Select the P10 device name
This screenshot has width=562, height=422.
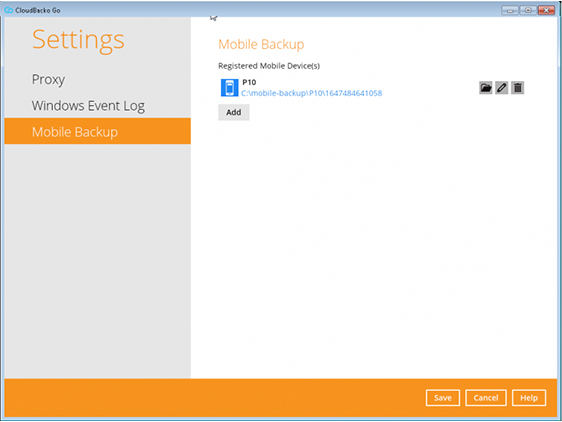point(249,82)
